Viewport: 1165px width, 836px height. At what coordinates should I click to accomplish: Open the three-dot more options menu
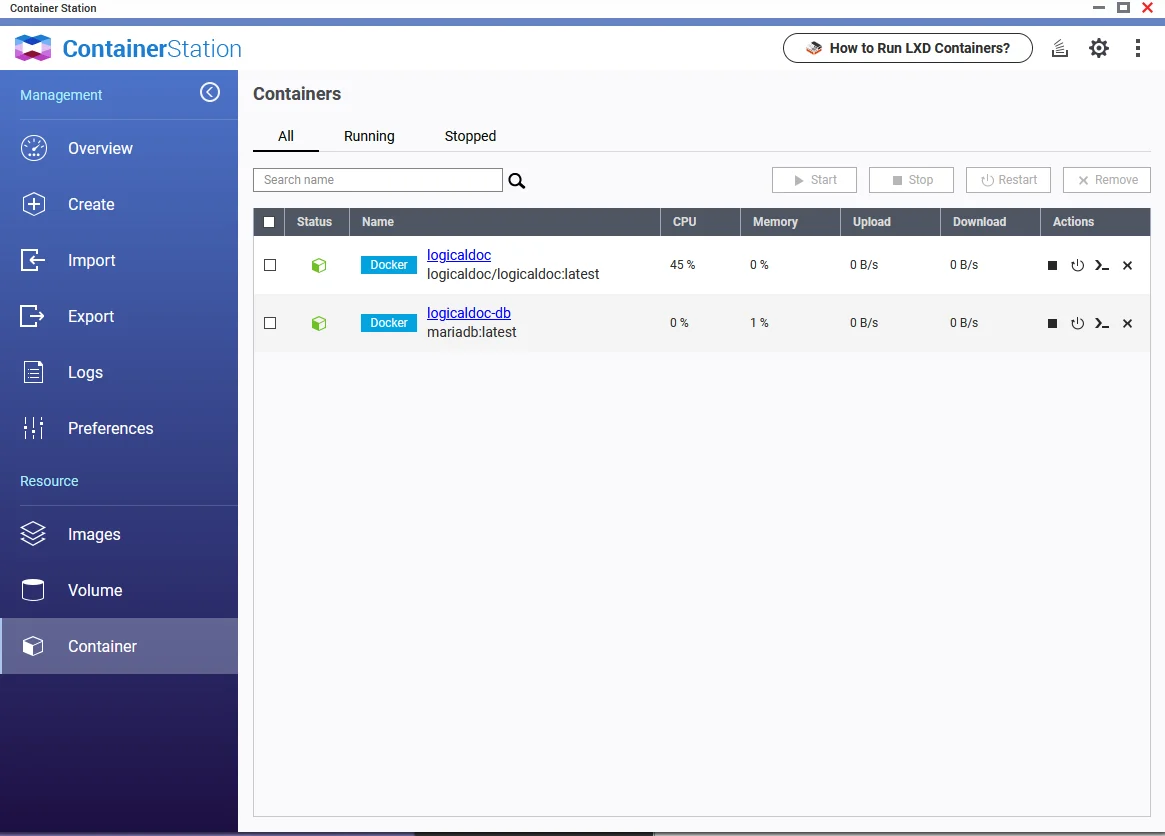click(x=1138, y=47)
